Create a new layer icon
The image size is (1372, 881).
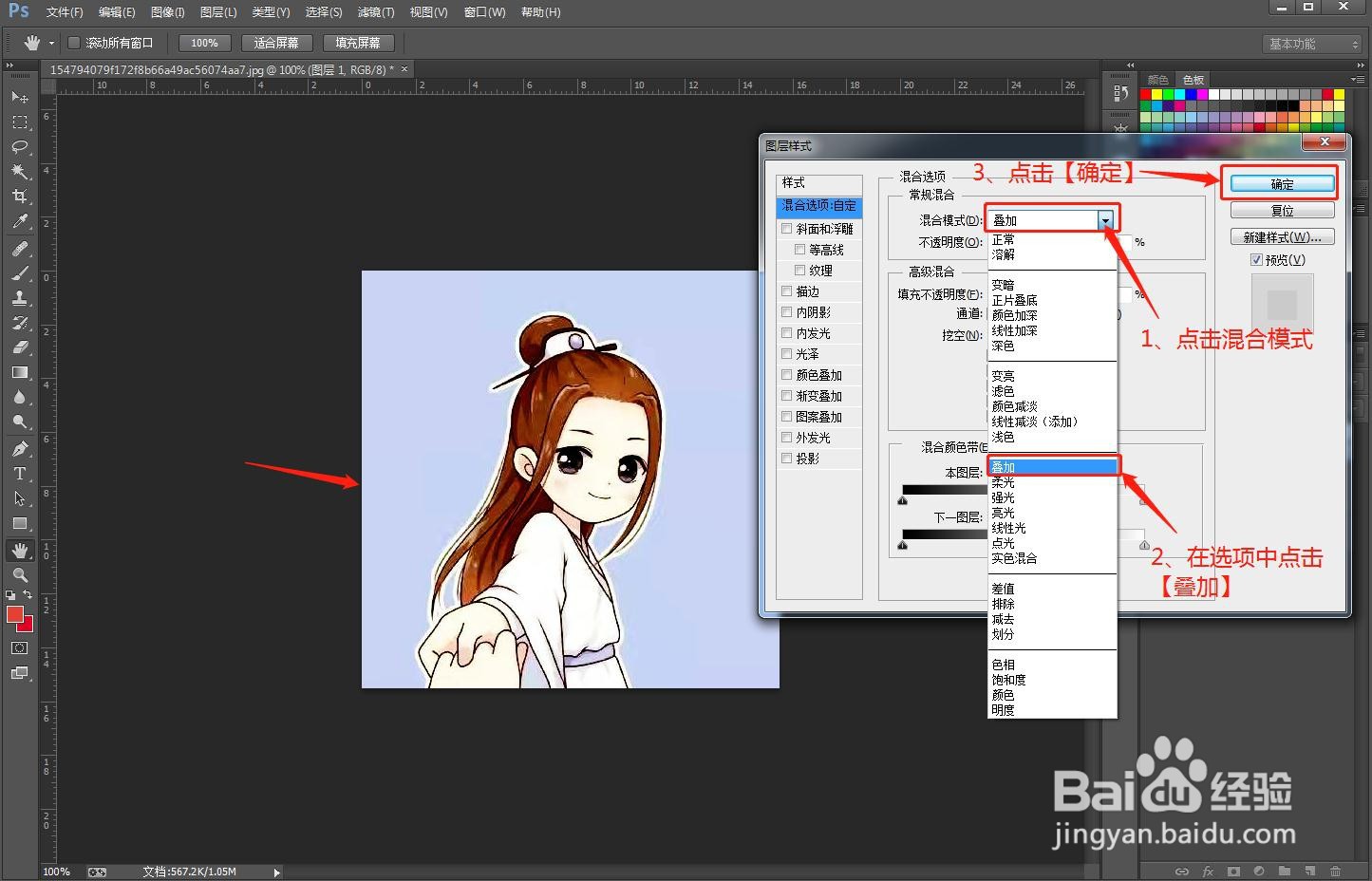pos(1310,872)
